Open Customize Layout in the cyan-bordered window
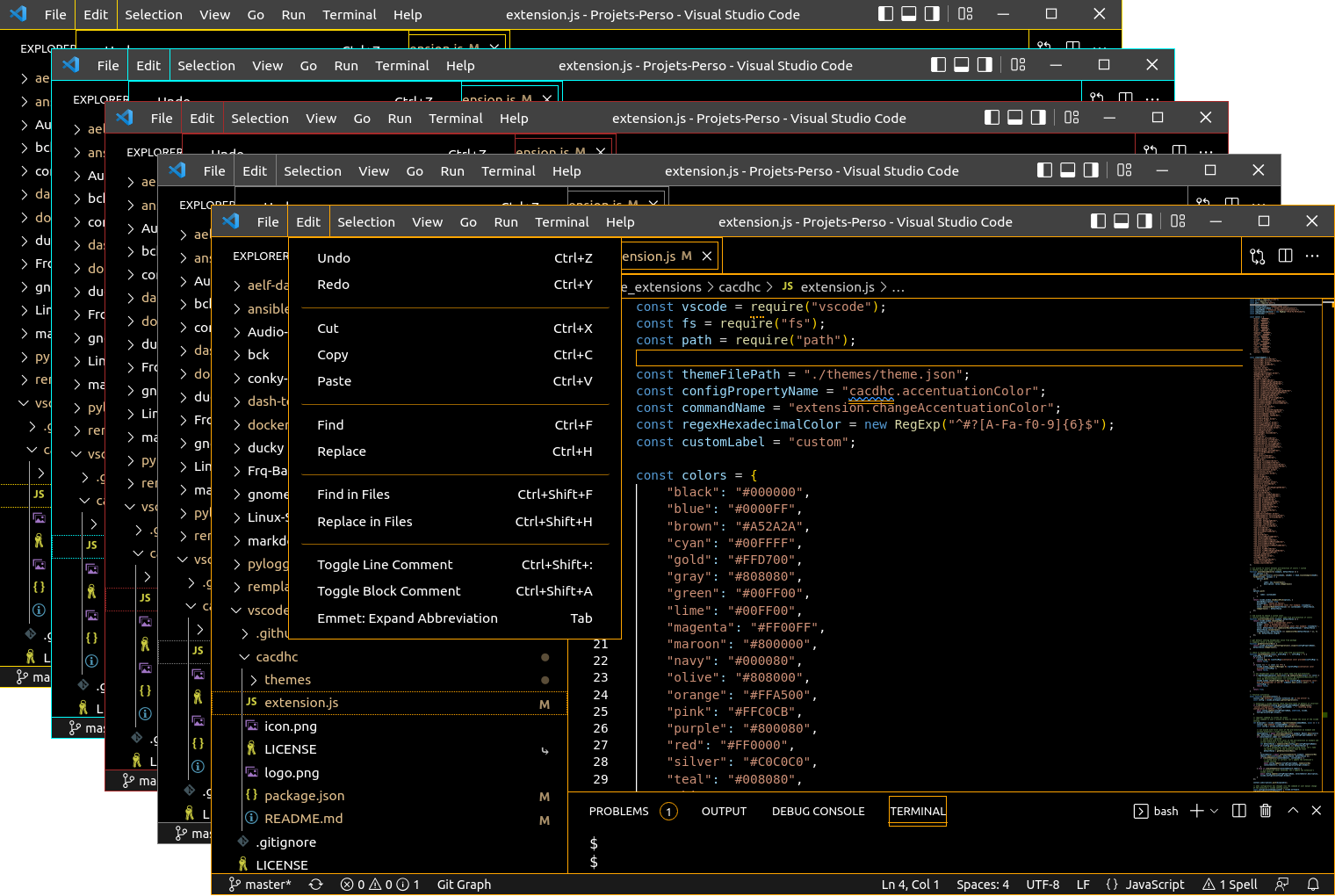Viewport: 1335px width, 896px height. tap(1018, 65)
